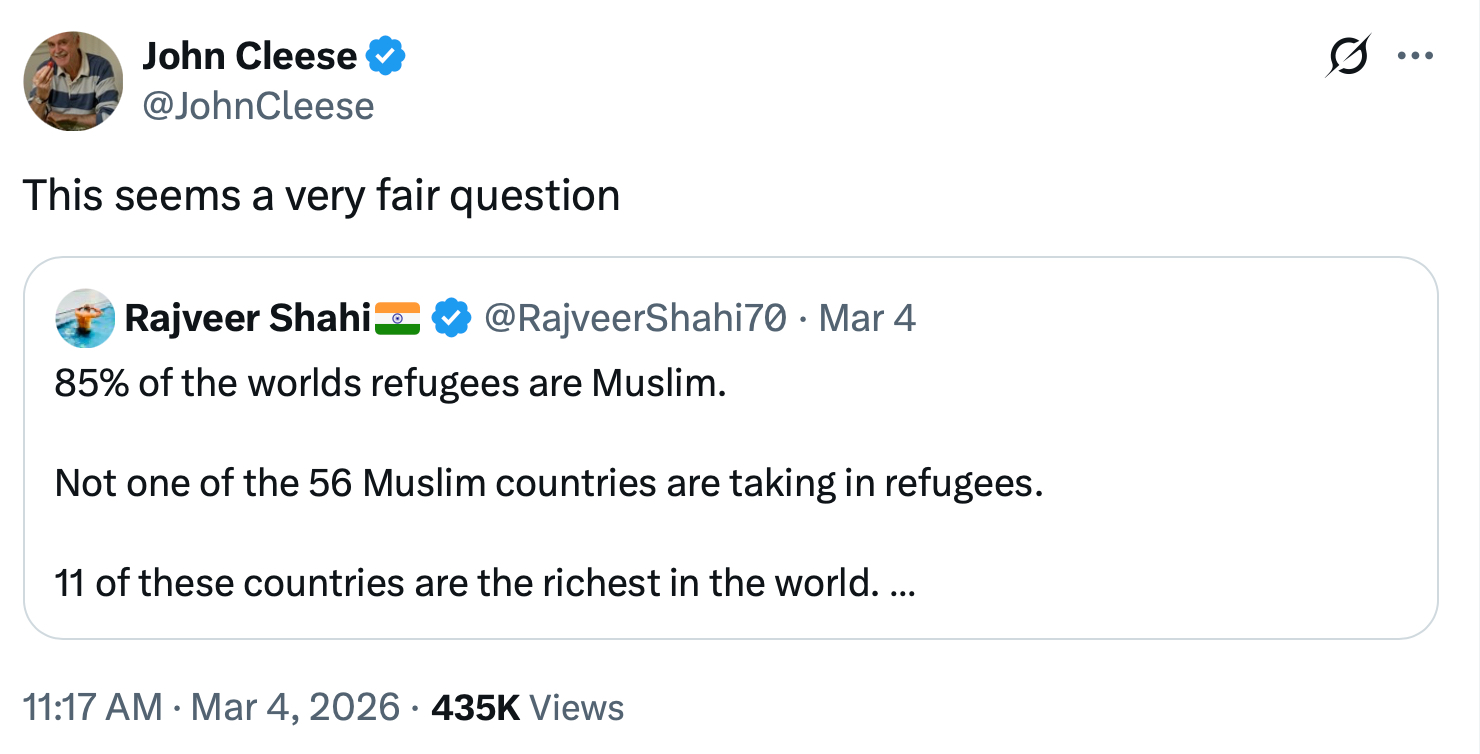Click John Cleese's blue verified badge

coord(386,57)
